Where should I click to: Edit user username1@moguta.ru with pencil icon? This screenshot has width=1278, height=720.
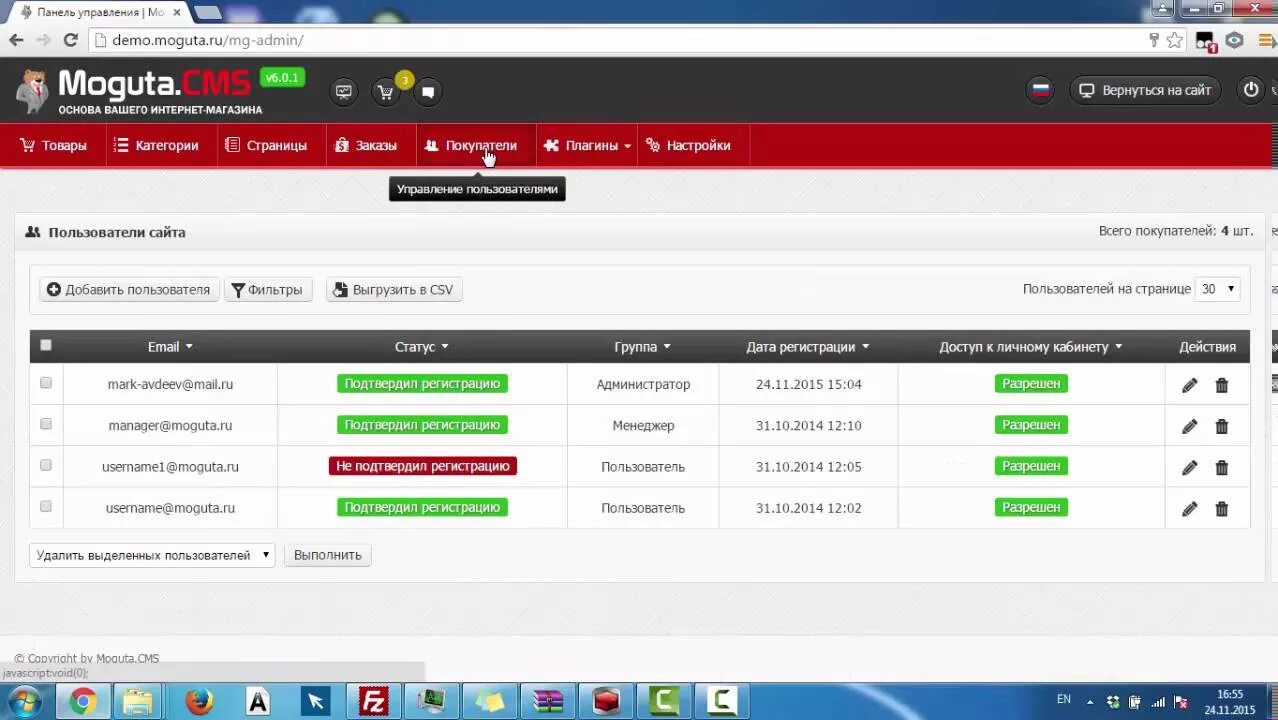point(1189,467)
